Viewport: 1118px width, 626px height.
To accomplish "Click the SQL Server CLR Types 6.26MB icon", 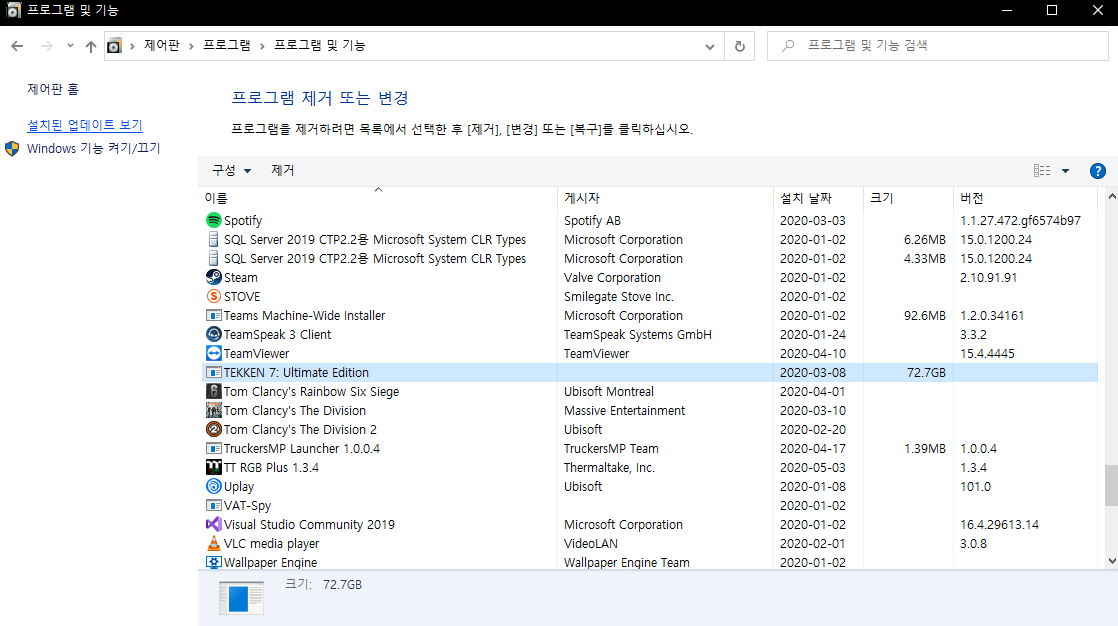I will click(x=213, y=240).
